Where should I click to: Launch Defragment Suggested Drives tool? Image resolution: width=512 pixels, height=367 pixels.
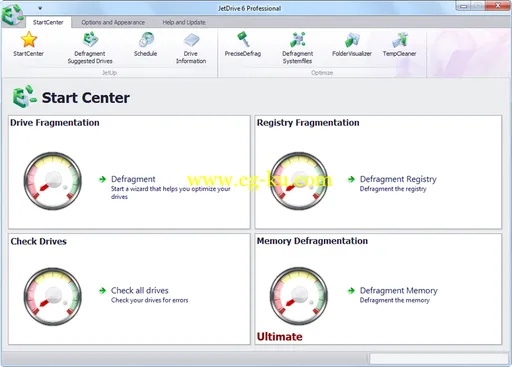tap(90, 48)
